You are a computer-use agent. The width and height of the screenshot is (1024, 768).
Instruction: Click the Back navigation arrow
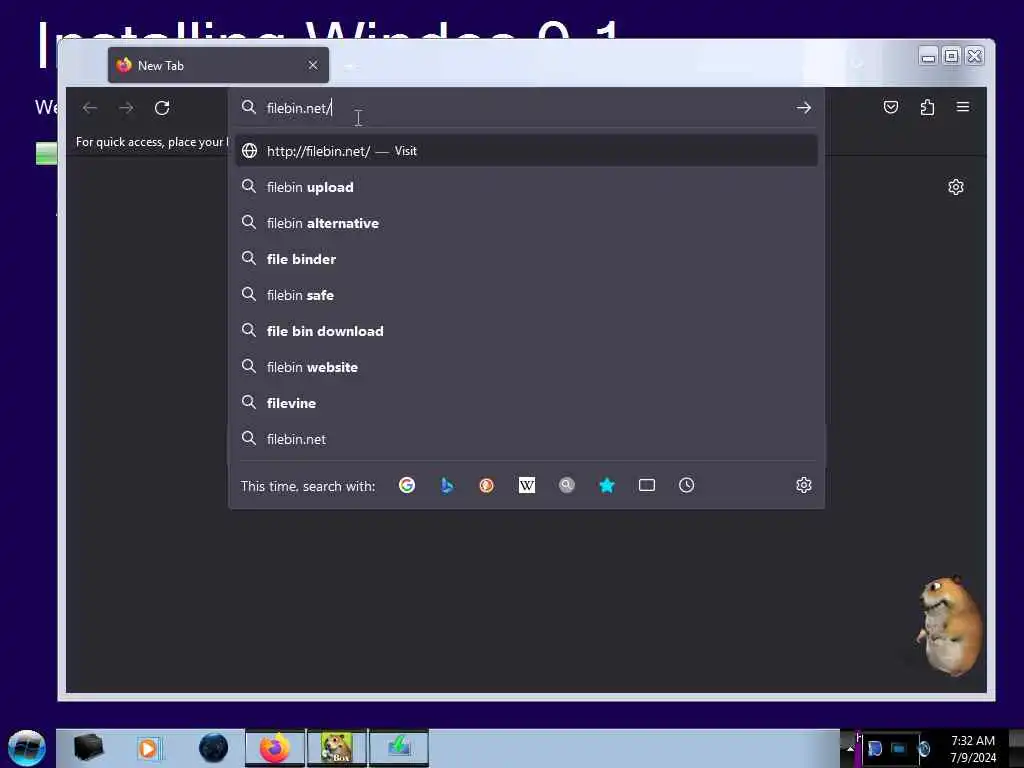click(x=90, y=108)
